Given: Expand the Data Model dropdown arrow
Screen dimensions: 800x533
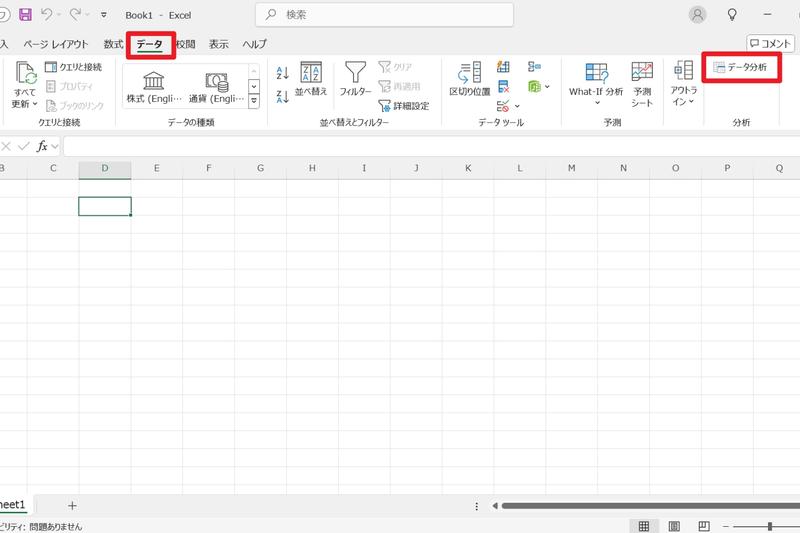Looking at the screenshot, I should point(547,87).
